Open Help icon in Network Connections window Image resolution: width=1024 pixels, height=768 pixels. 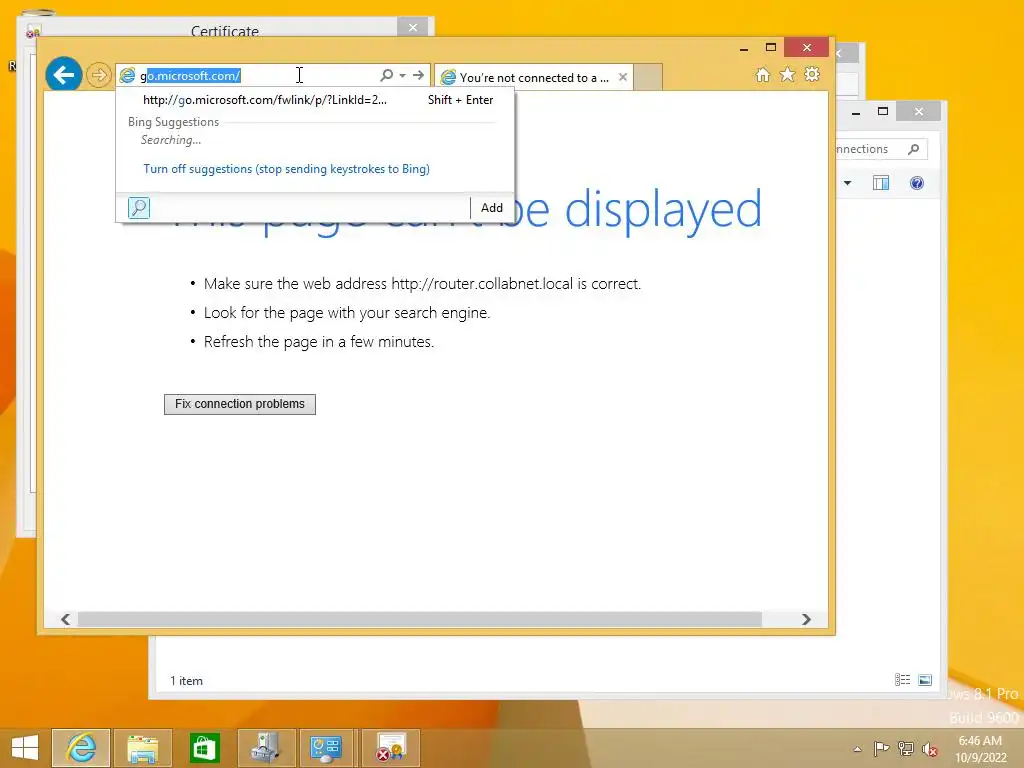click(x=917, y=183)
